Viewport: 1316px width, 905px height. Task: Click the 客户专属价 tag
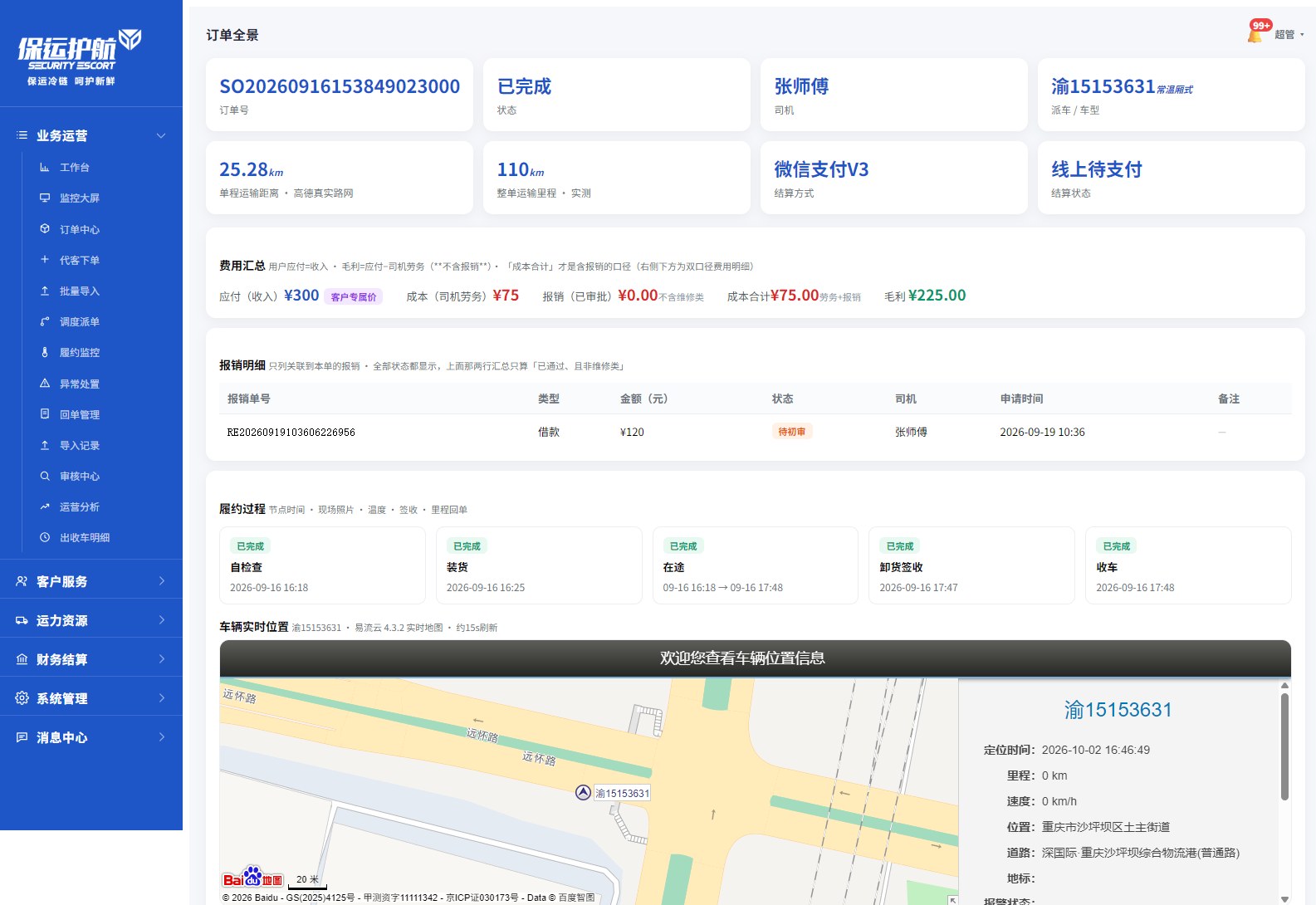[354, 297]
